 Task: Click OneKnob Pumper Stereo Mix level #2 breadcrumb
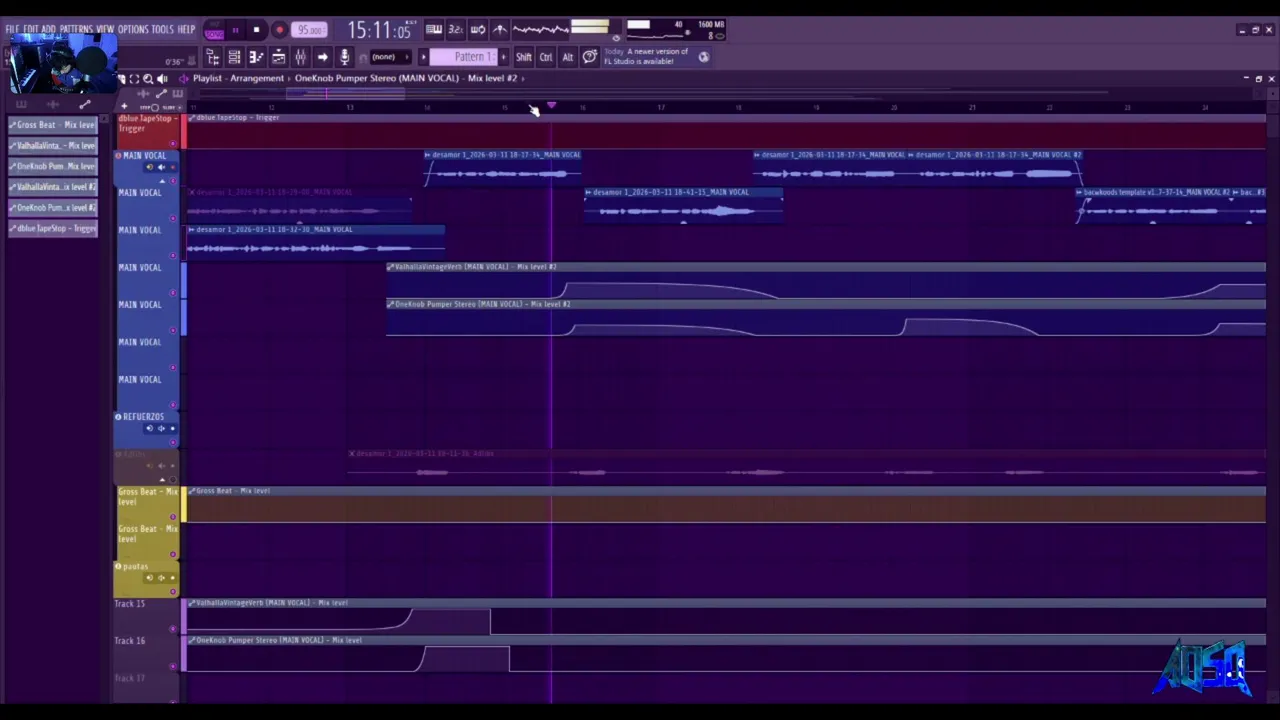(406, 78)
